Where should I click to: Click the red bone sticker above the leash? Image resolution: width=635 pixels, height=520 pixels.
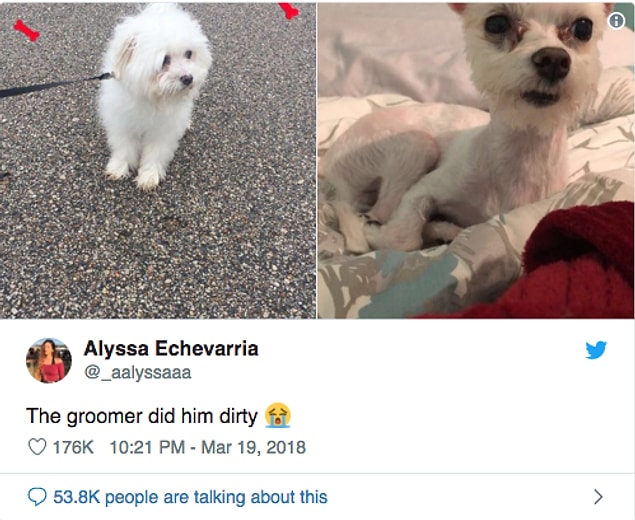tap(27, 30)
